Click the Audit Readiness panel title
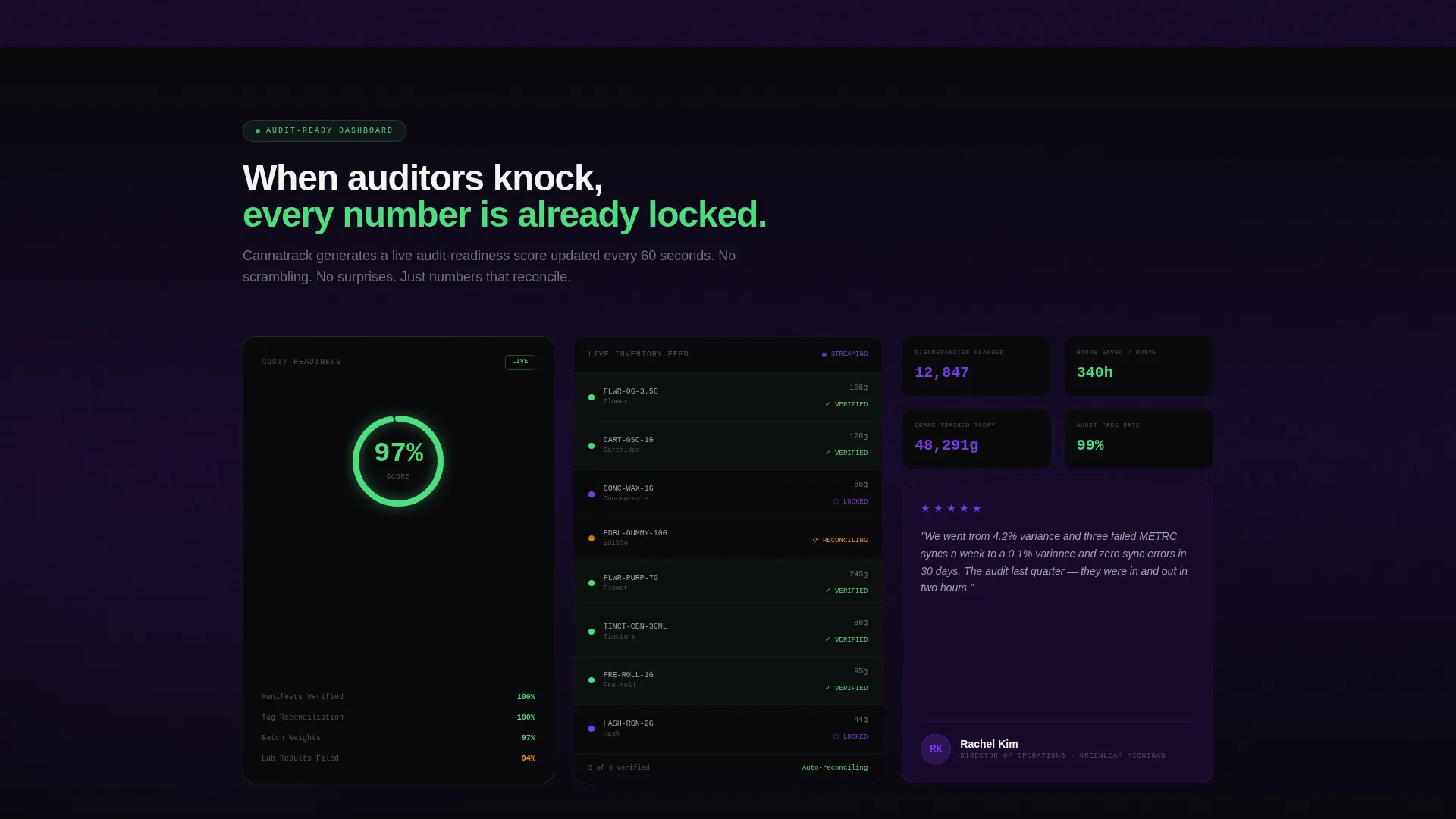 pos(301,362)
